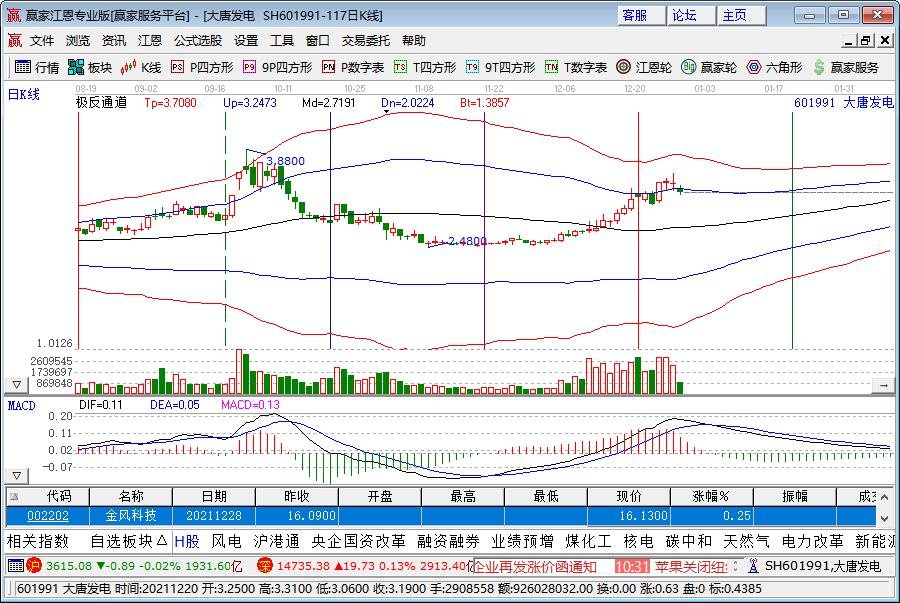Viewport: 900px width, 603px height.
Task: Select the 融资融券 tab
Action: (x=448, y=541)
